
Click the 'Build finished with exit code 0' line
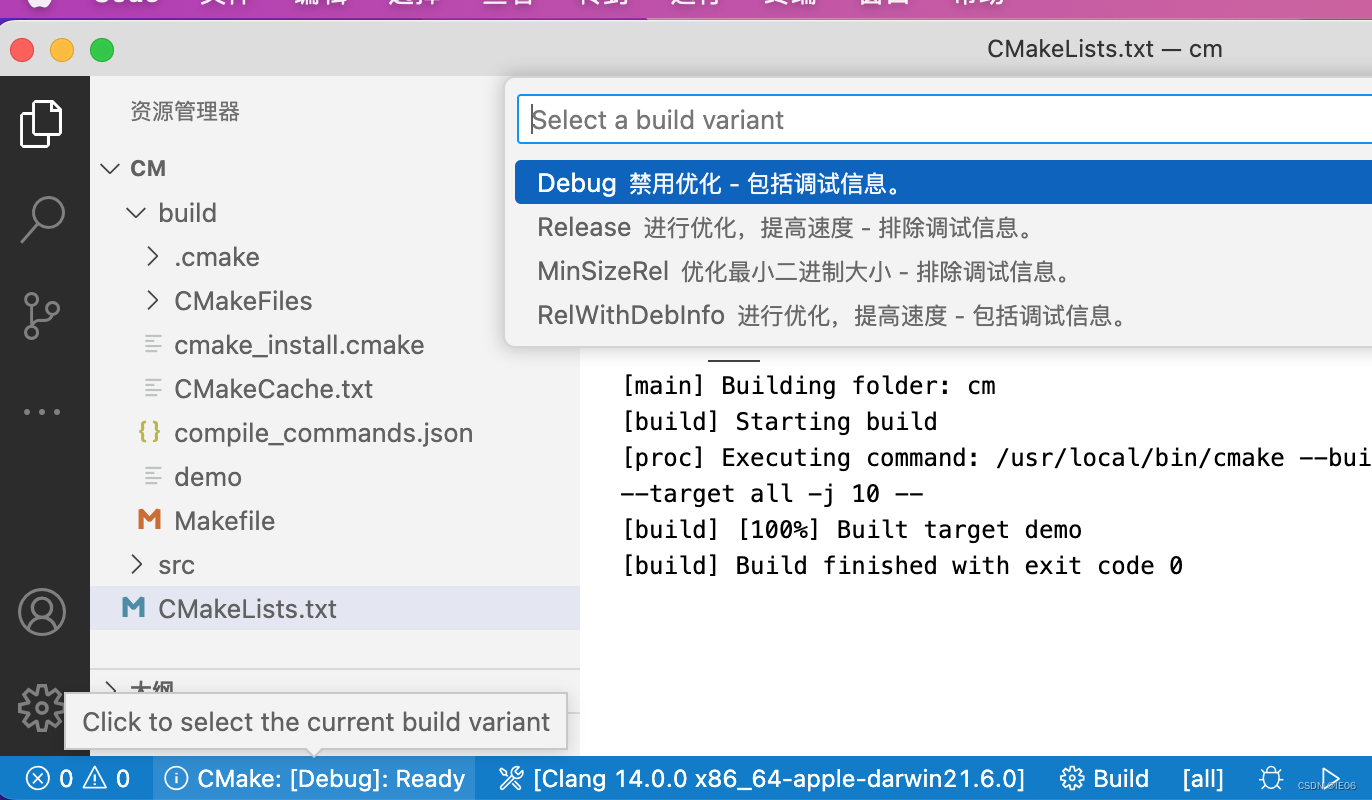[902, 565]
